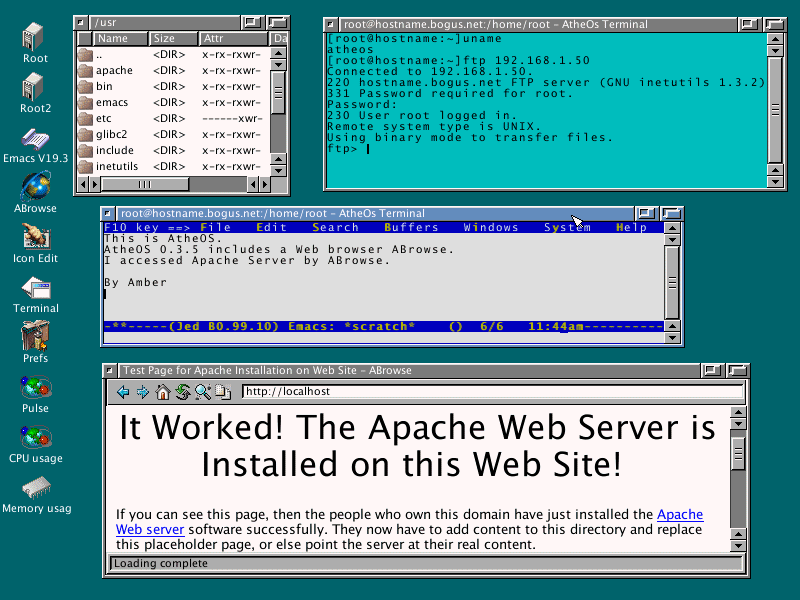Image resolution: width=800 pixels, height=600 pixels.
Task: Click Jed terminal vertical scrollbar thumb
Action: [672, 282]
